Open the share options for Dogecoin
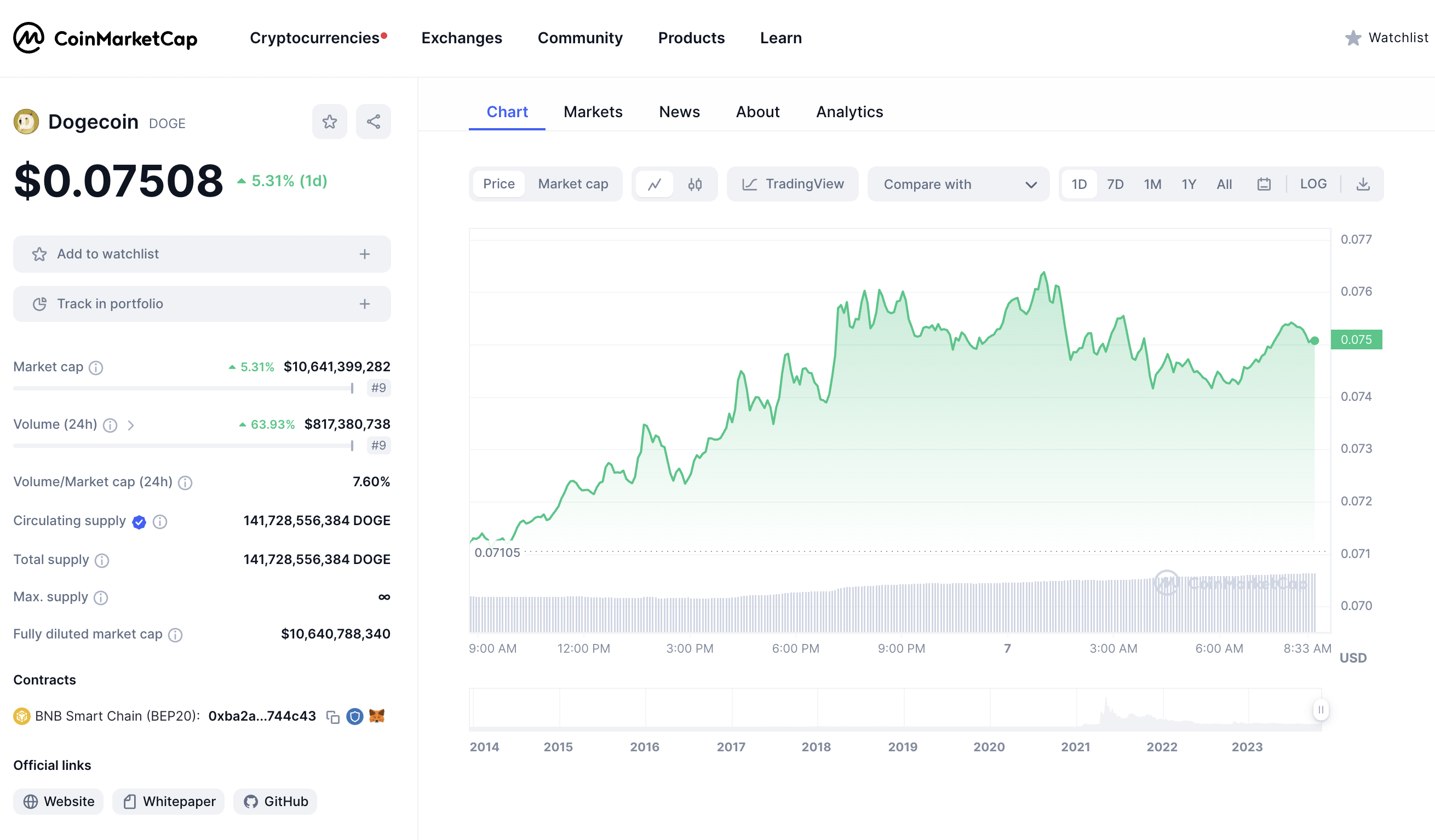The image size is (1435, 840). 373,122
